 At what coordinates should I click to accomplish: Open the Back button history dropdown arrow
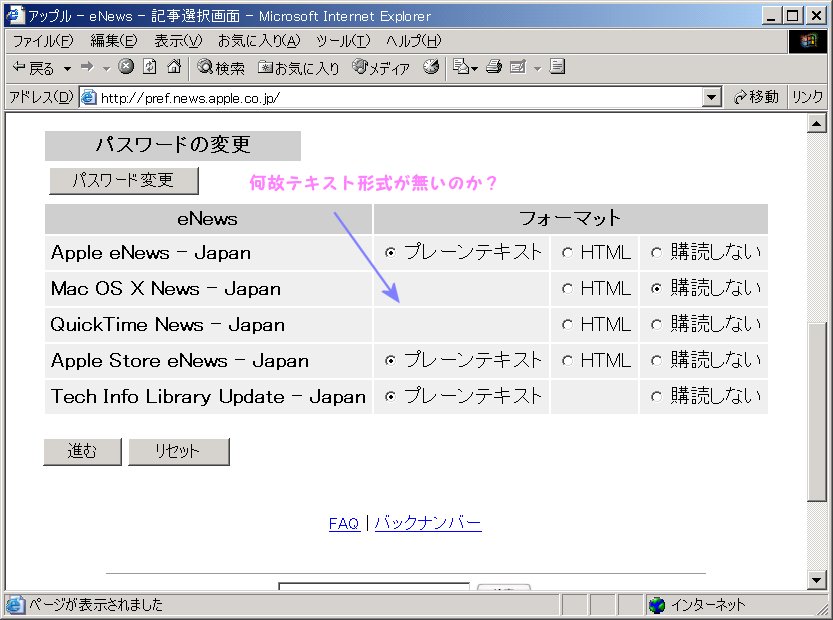point(67,69)
